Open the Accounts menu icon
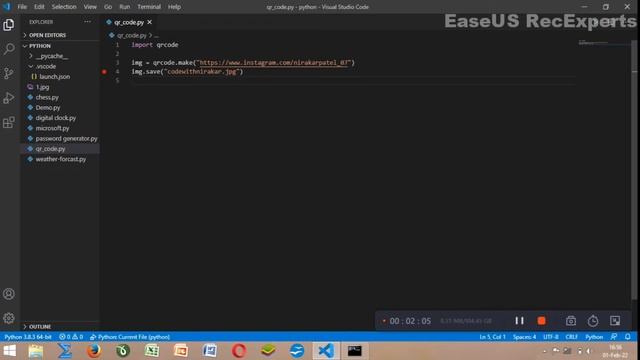 (9, 294)
